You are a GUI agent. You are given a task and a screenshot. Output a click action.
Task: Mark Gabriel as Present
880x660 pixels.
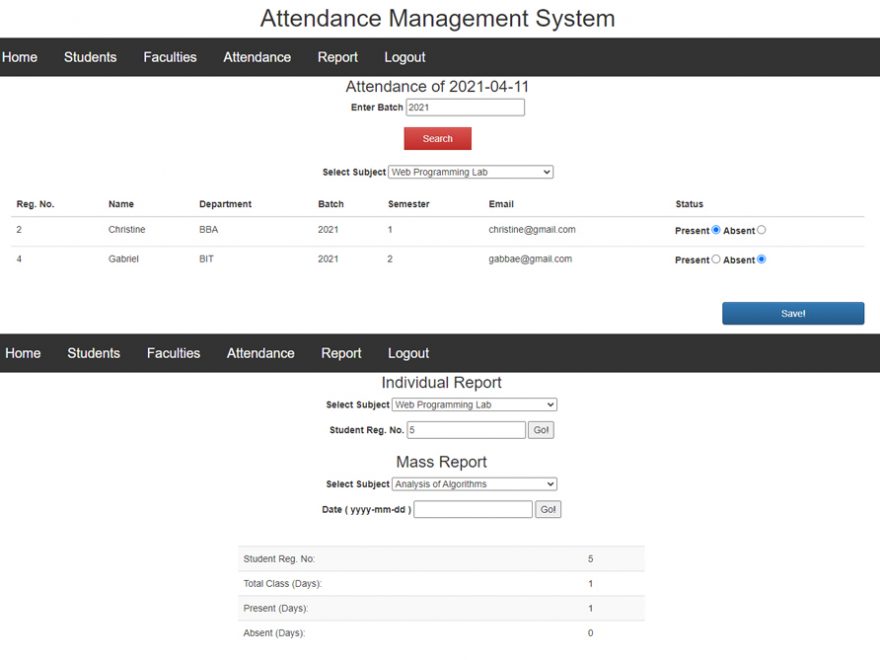click(714, 259)
